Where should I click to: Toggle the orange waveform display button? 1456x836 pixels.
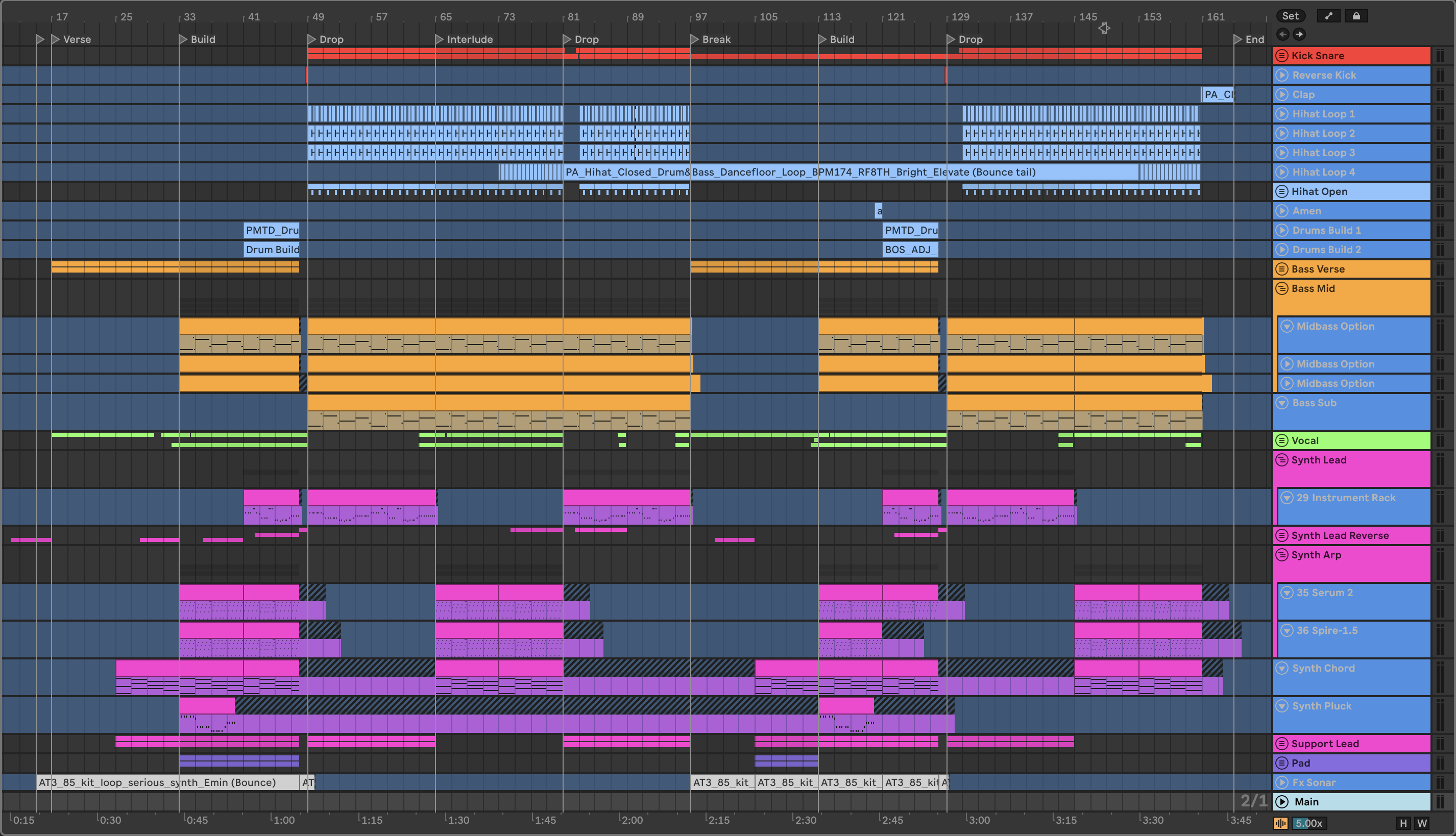coord(1281,823)
